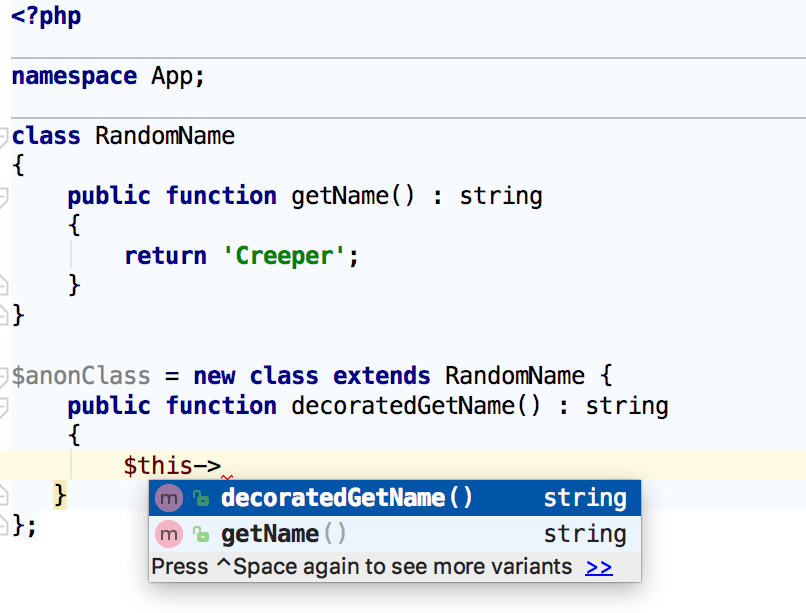The height and width of the screenshot is (613, 806).
Task: Click the folding arrow beside the getName method
Action: click(x=6, y=196)
